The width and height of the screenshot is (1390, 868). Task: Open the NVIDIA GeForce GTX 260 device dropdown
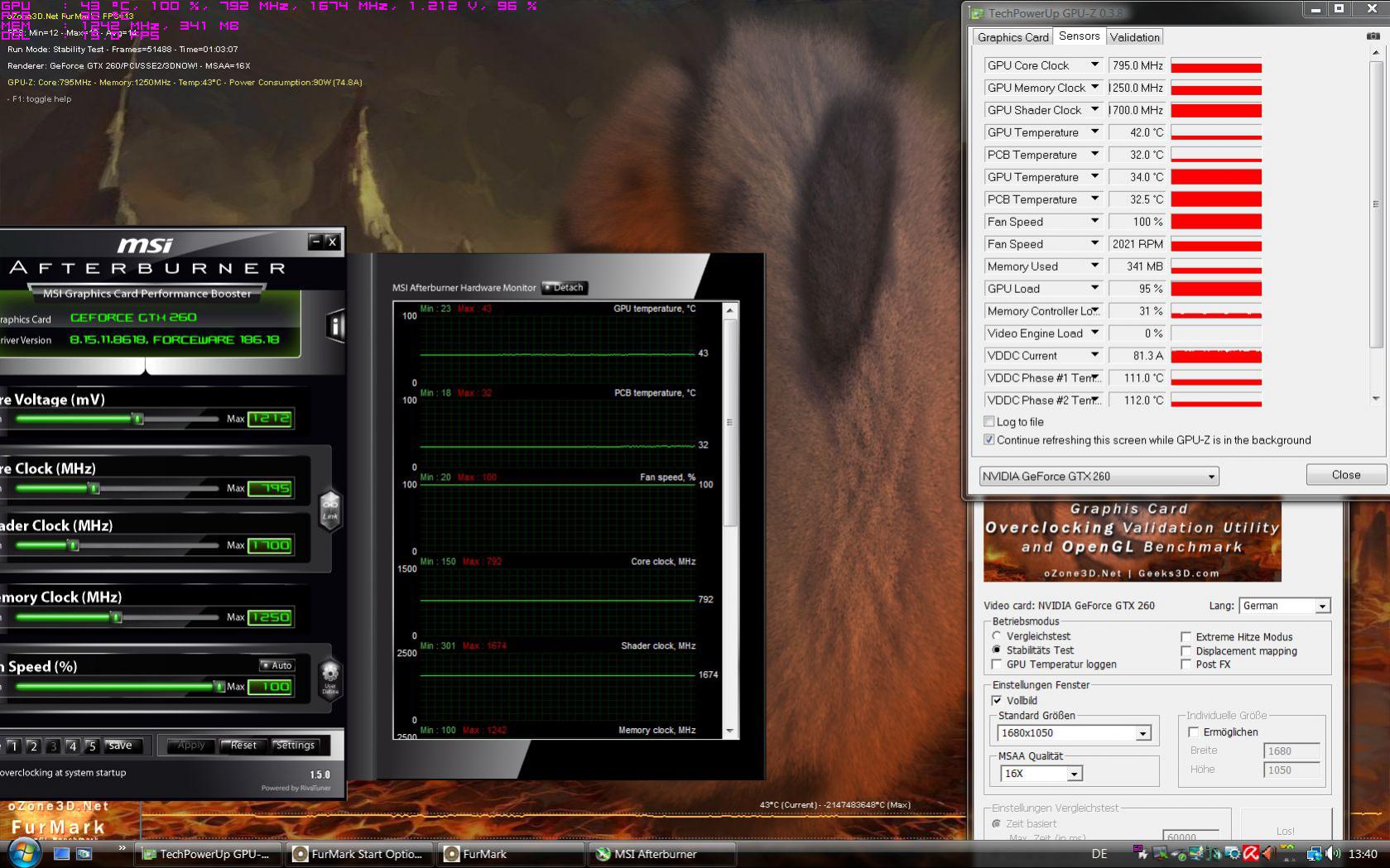1099,477
